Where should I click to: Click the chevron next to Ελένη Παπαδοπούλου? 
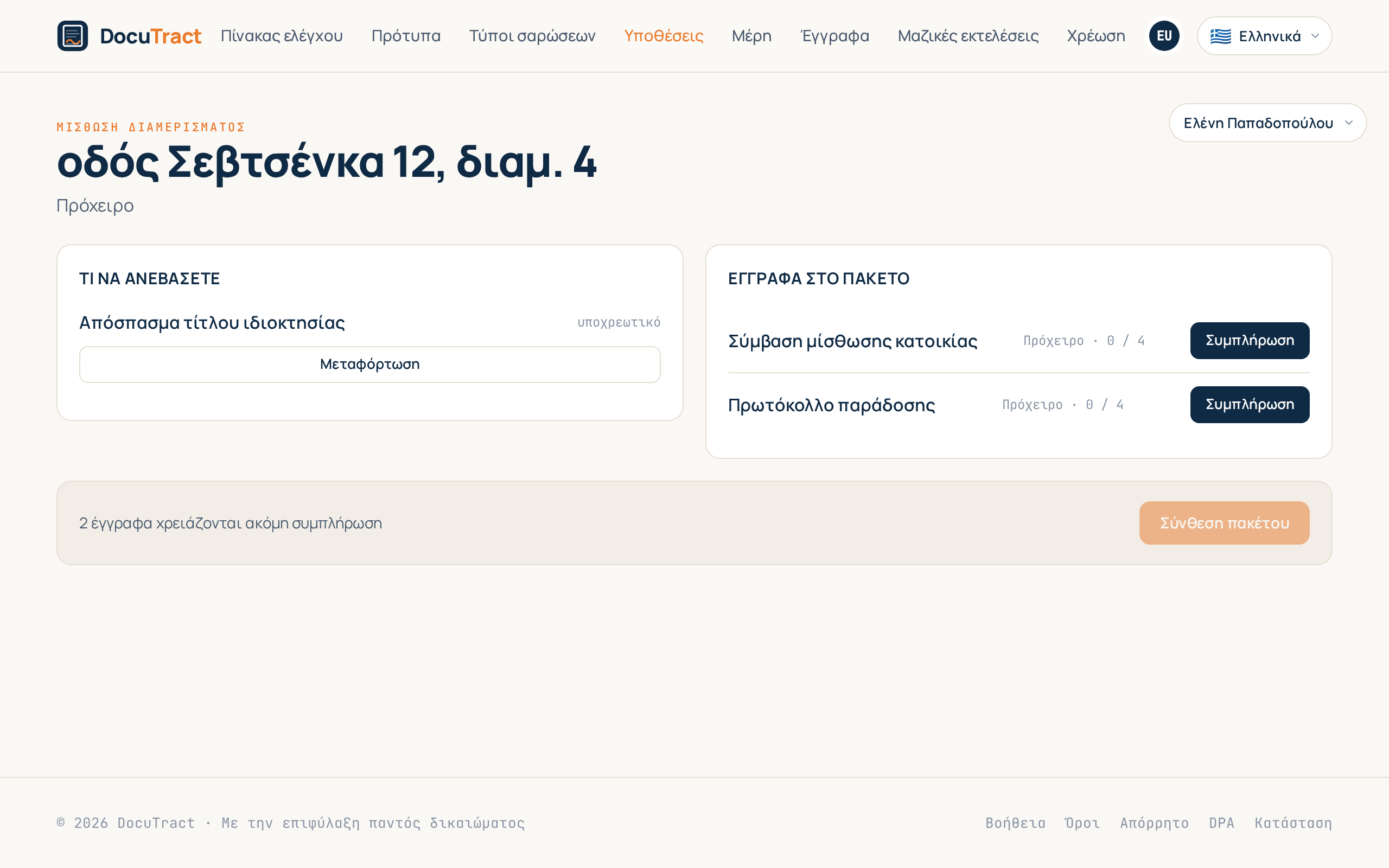click(1349, 123)
